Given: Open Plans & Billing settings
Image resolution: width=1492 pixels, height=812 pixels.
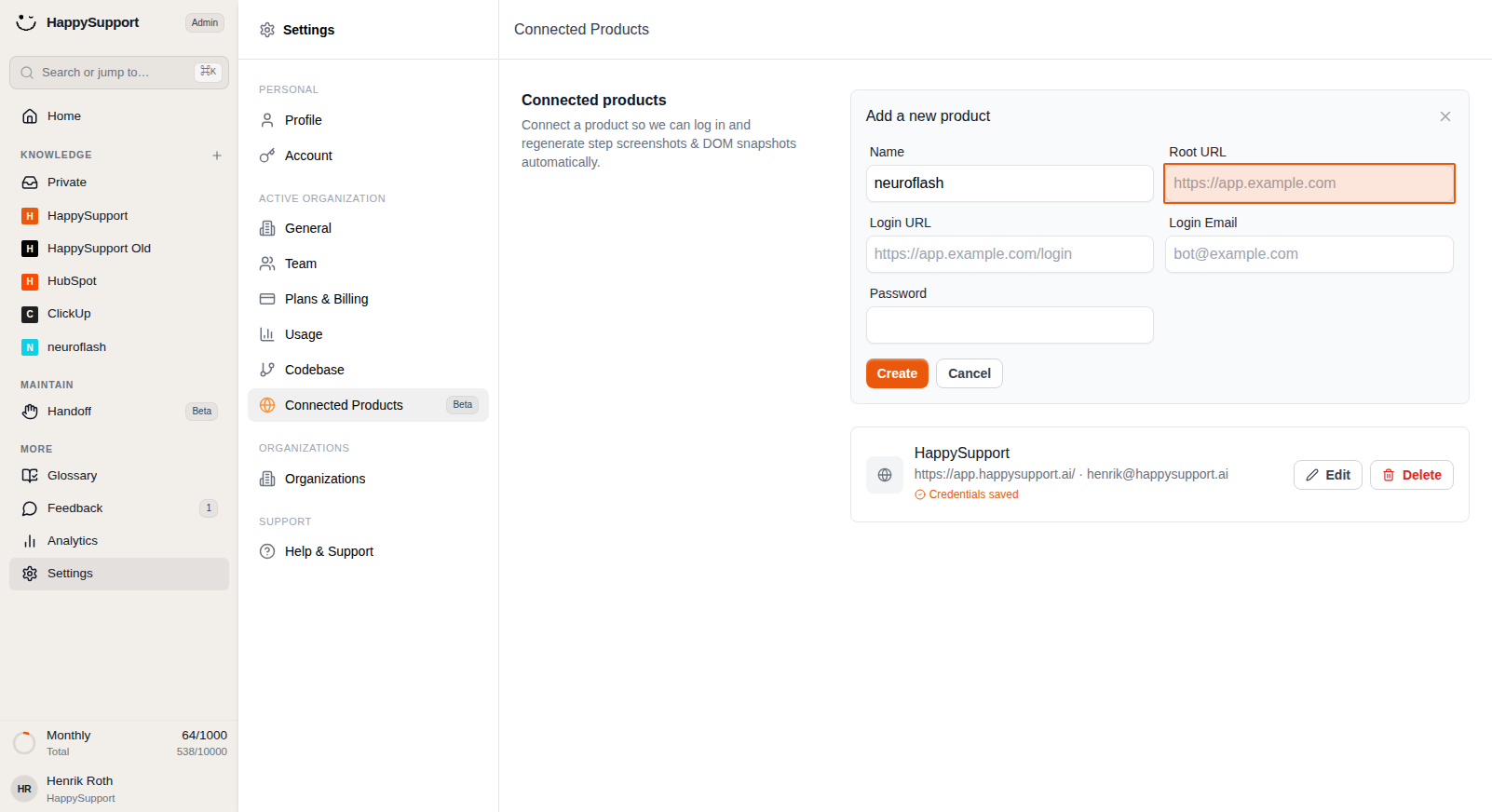Looking at the screenshot, I should [x=368, y=299].
